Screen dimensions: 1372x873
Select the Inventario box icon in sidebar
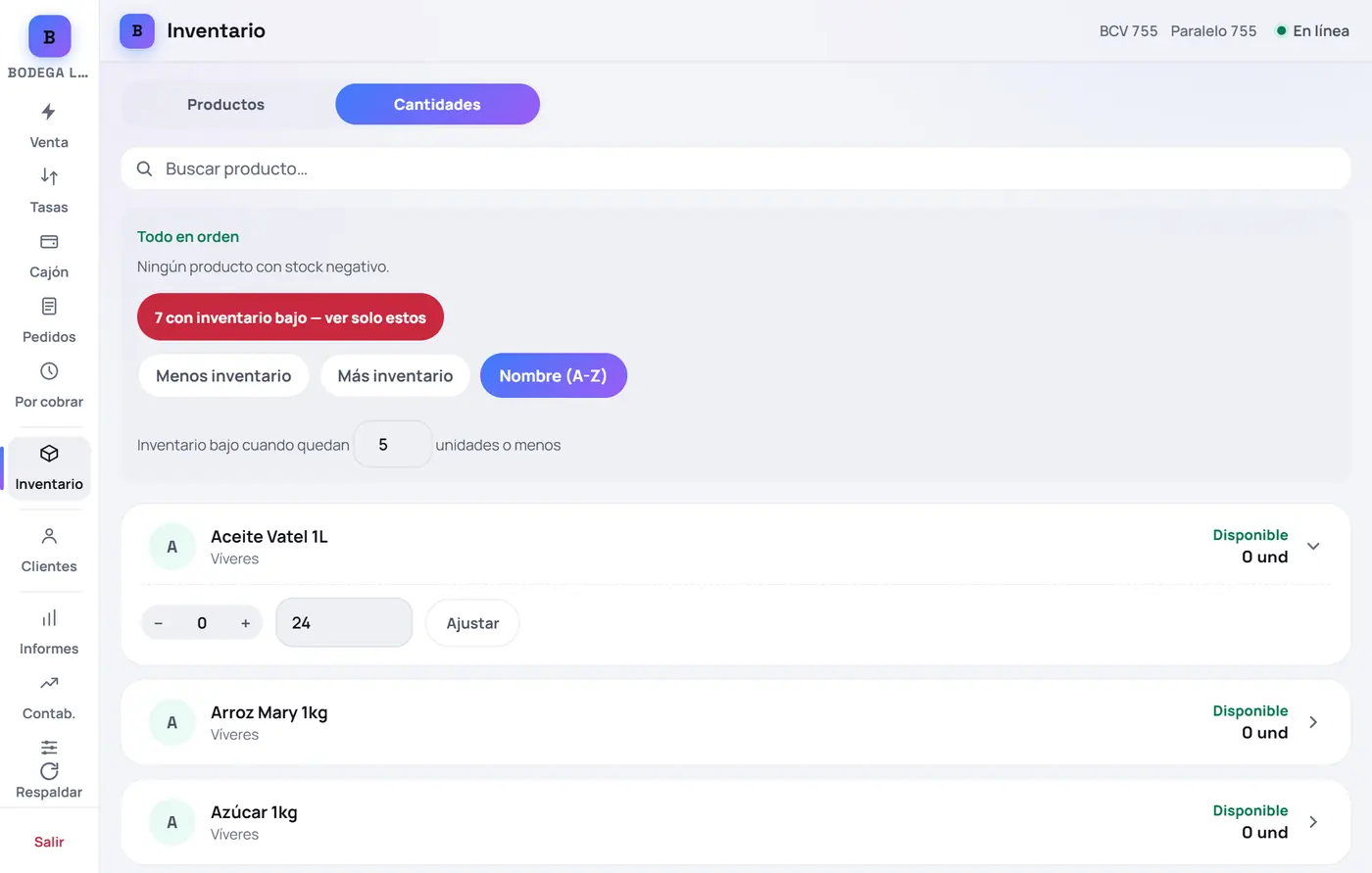click(49, 454)
